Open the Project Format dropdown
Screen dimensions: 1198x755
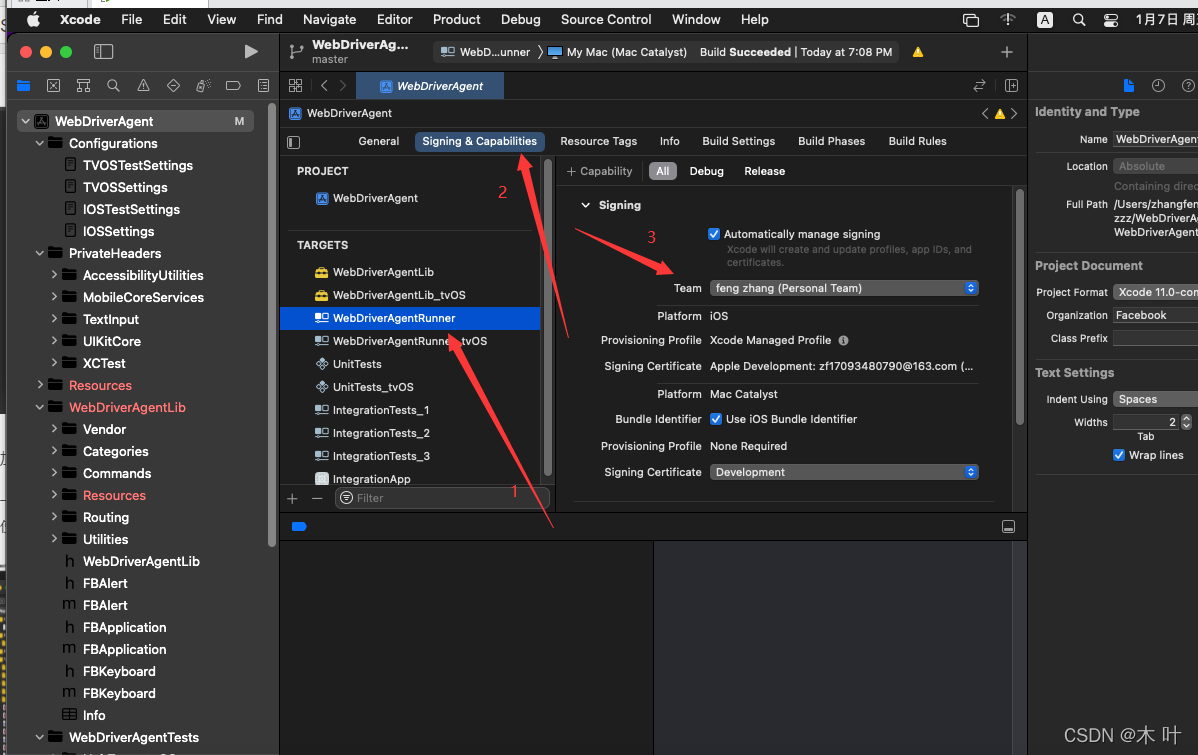click(1154, 292)
